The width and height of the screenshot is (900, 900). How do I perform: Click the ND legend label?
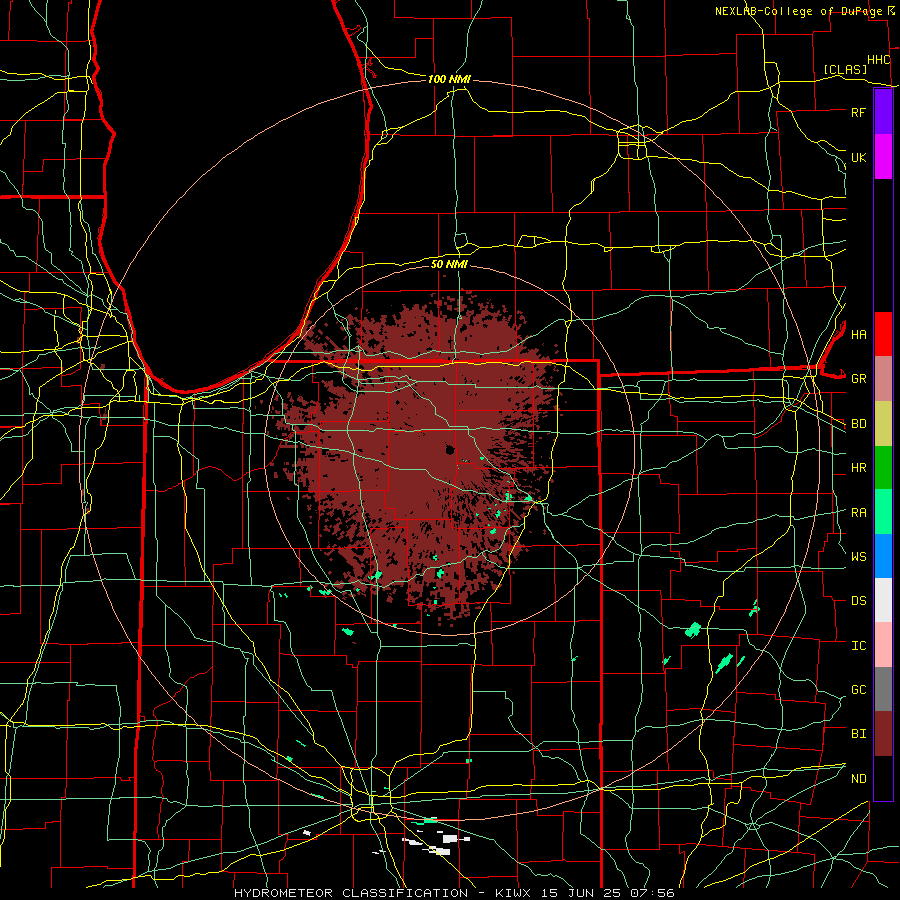click(858, 779)
